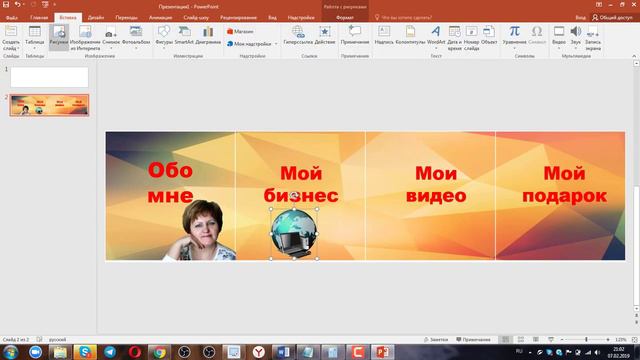Click the zoom percentage value
This screenshot has width=640, height=360.
(x=620, y=339)
